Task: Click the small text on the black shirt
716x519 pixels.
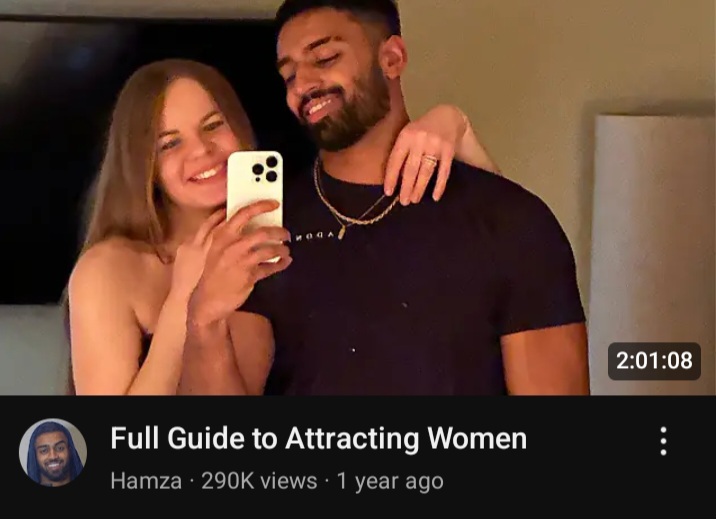Action: pyautogui.click(x=318, y=237)
